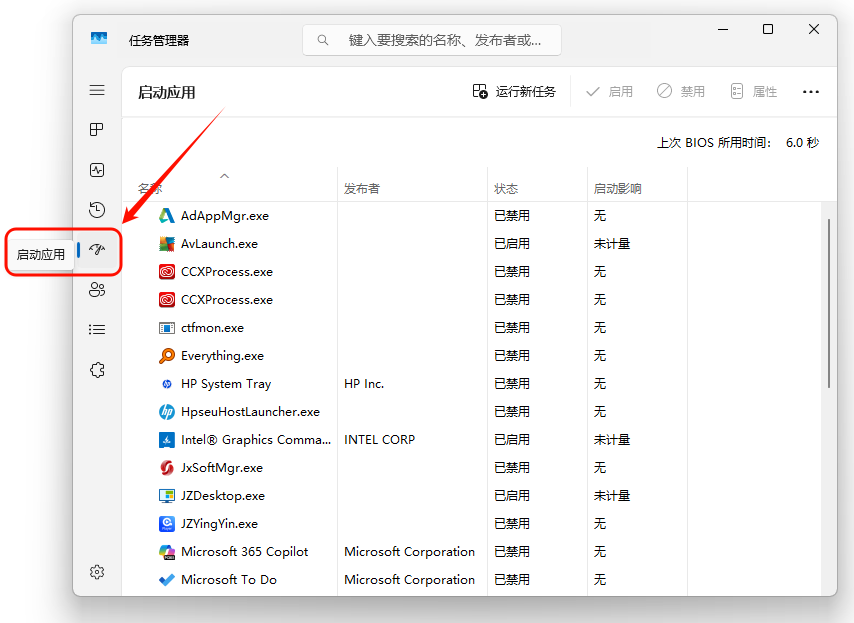Select the AdAppMgr.exe row name
Image resolution: width=854 pixels, height=623 pixels.
coord(225,216)
